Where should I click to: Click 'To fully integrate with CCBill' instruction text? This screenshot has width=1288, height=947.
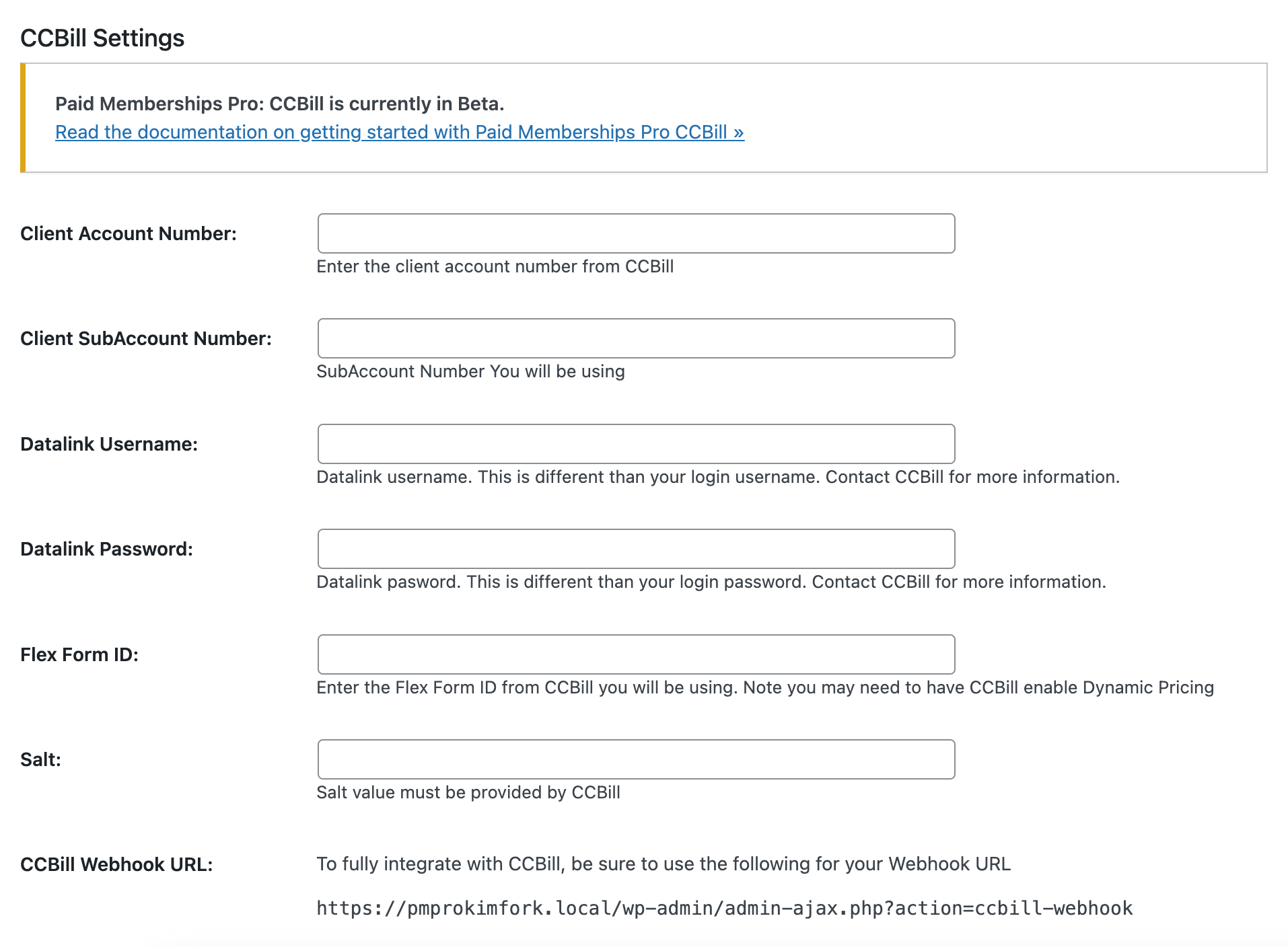(x=664, y=864)
